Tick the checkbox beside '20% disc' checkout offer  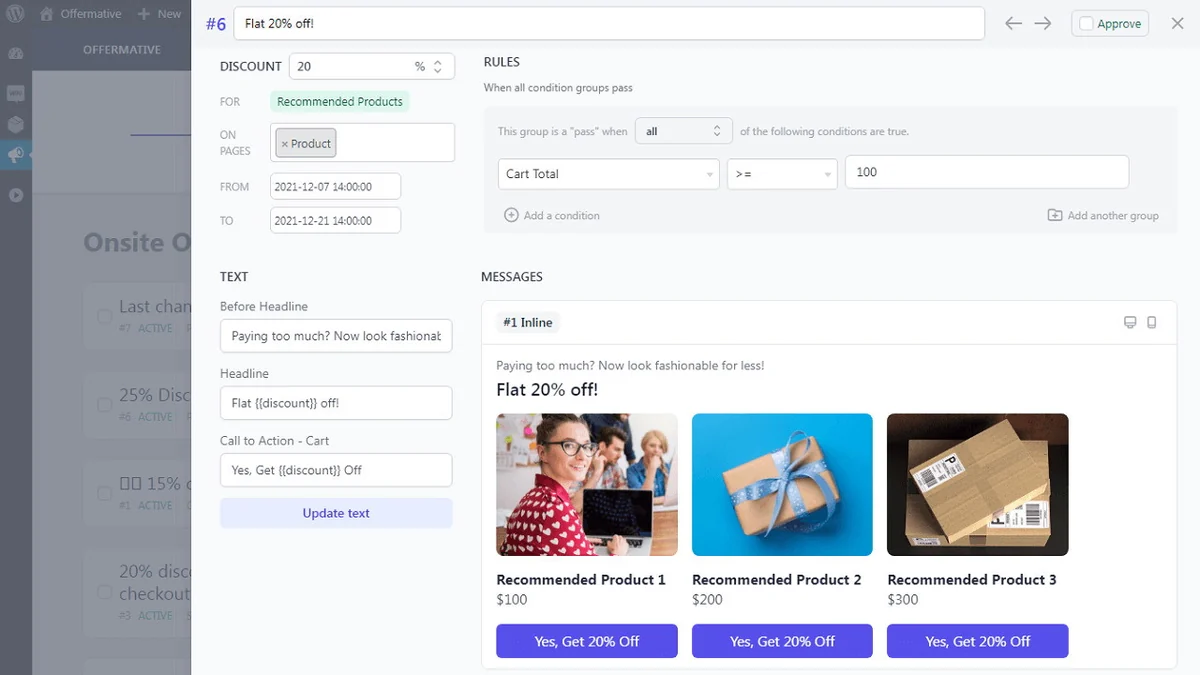pyautogui.click(x=104, y=592)
